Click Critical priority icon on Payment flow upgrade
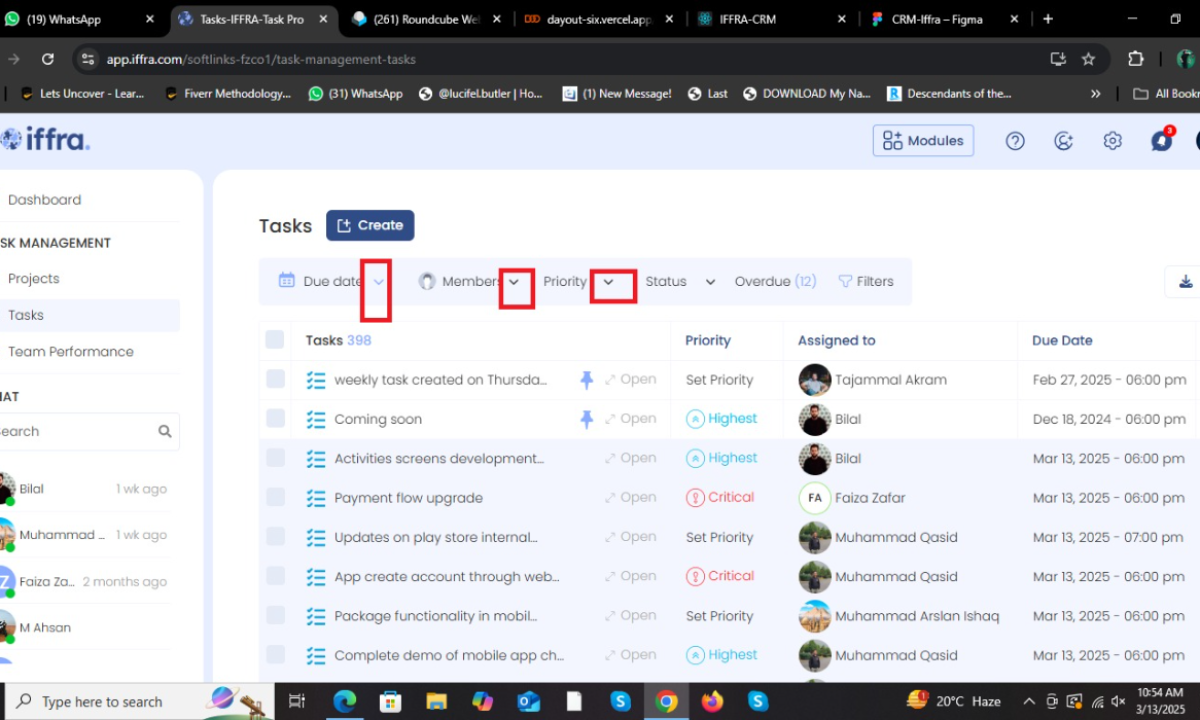Viewport: 1200px width, 720px height. click(x=695, y=498)
